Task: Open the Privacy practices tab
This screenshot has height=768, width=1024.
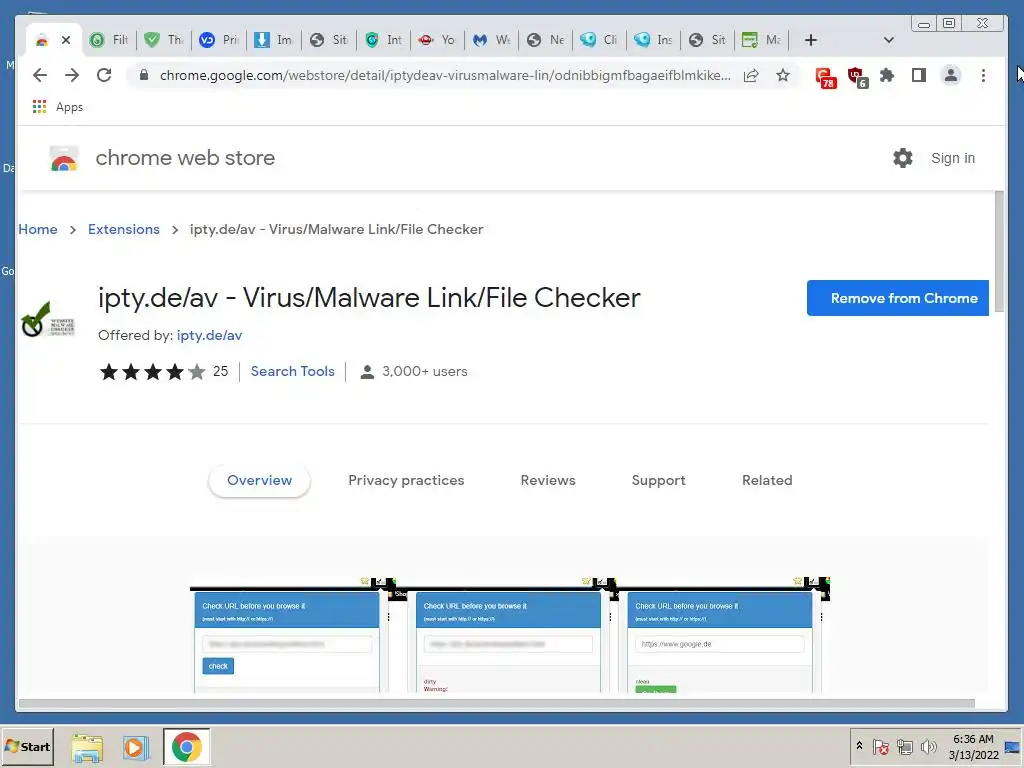Action: coord(406,480)
